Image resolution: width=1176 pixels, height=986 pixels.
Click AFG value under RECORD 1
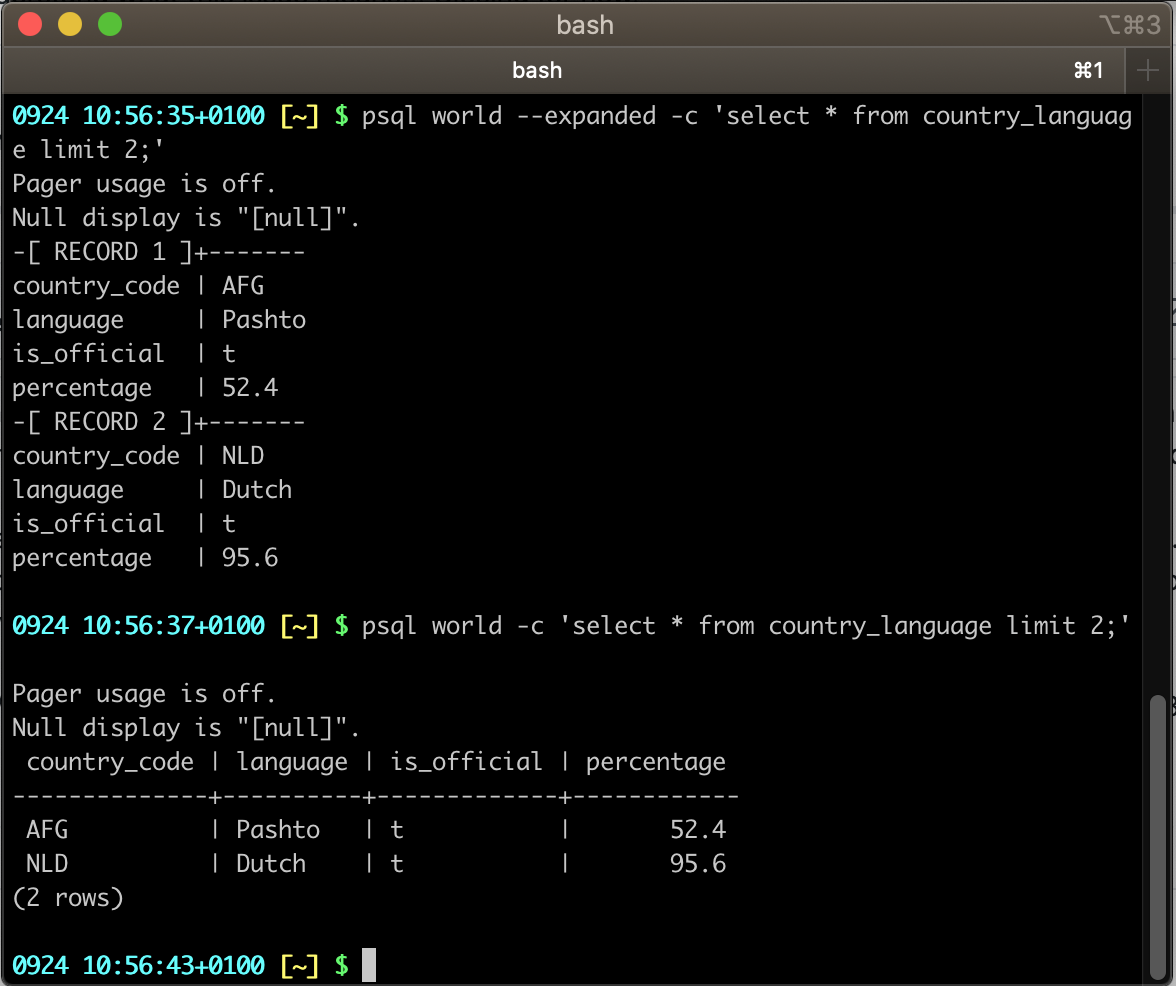click(x=243, y=286)
